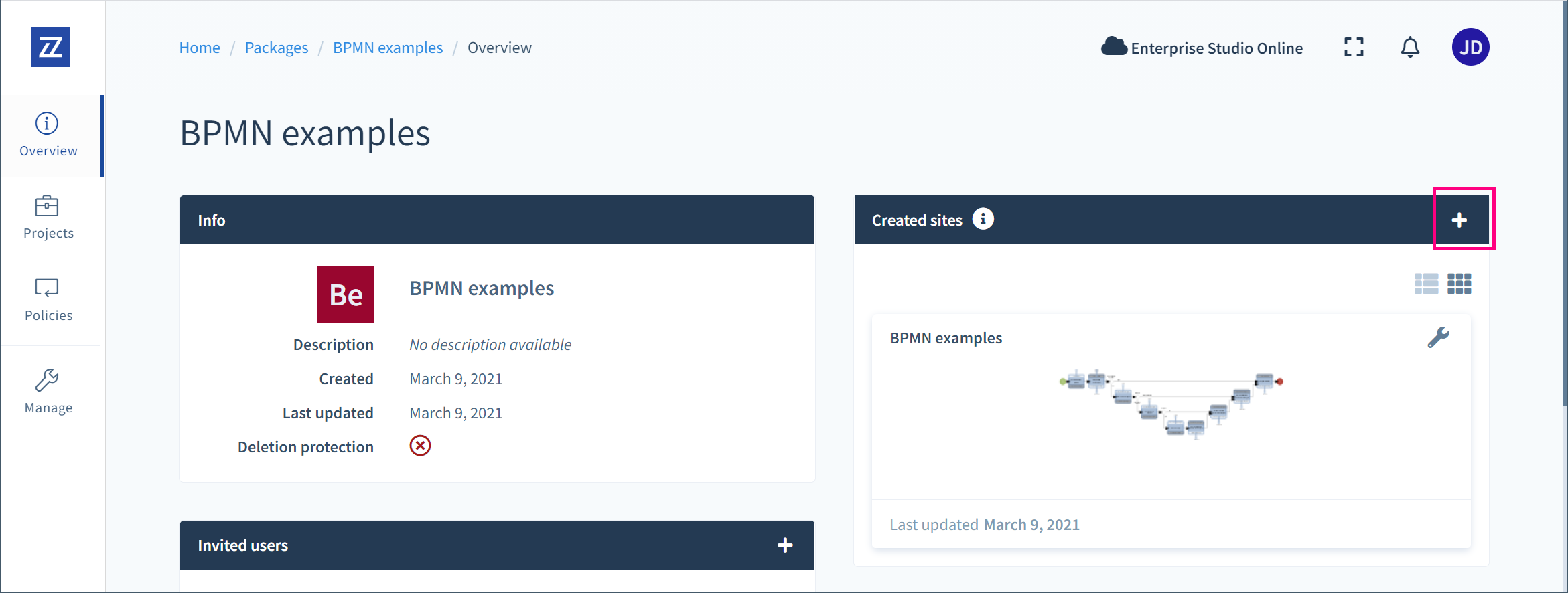Click the red Be package color tile
This screenshot has height=593, width=1568.
[x=346, y=294]
